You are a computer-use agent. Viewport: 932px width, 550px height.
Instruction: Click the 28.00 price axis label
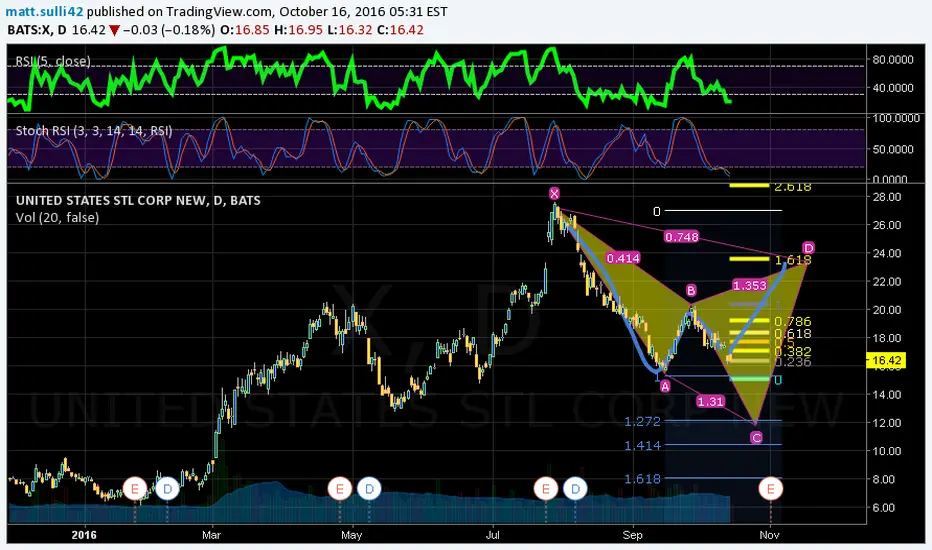pyautogui.click(x=887, y=197)
